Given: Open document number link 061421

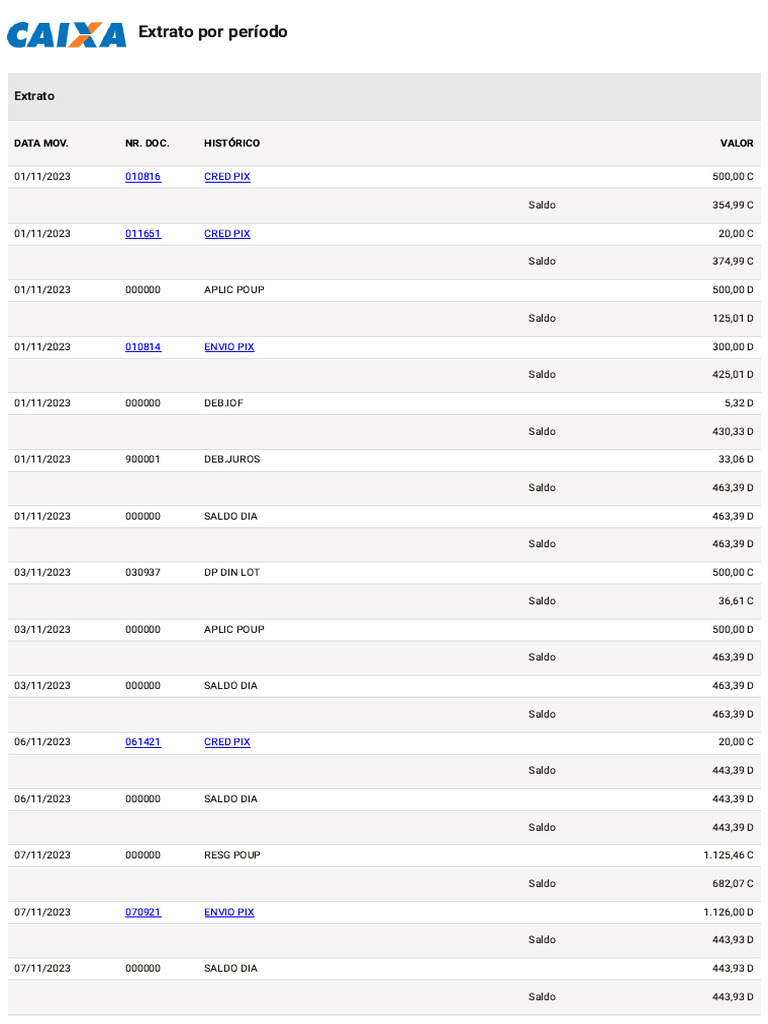Looking at the screenshot, I should coord(143,742).
